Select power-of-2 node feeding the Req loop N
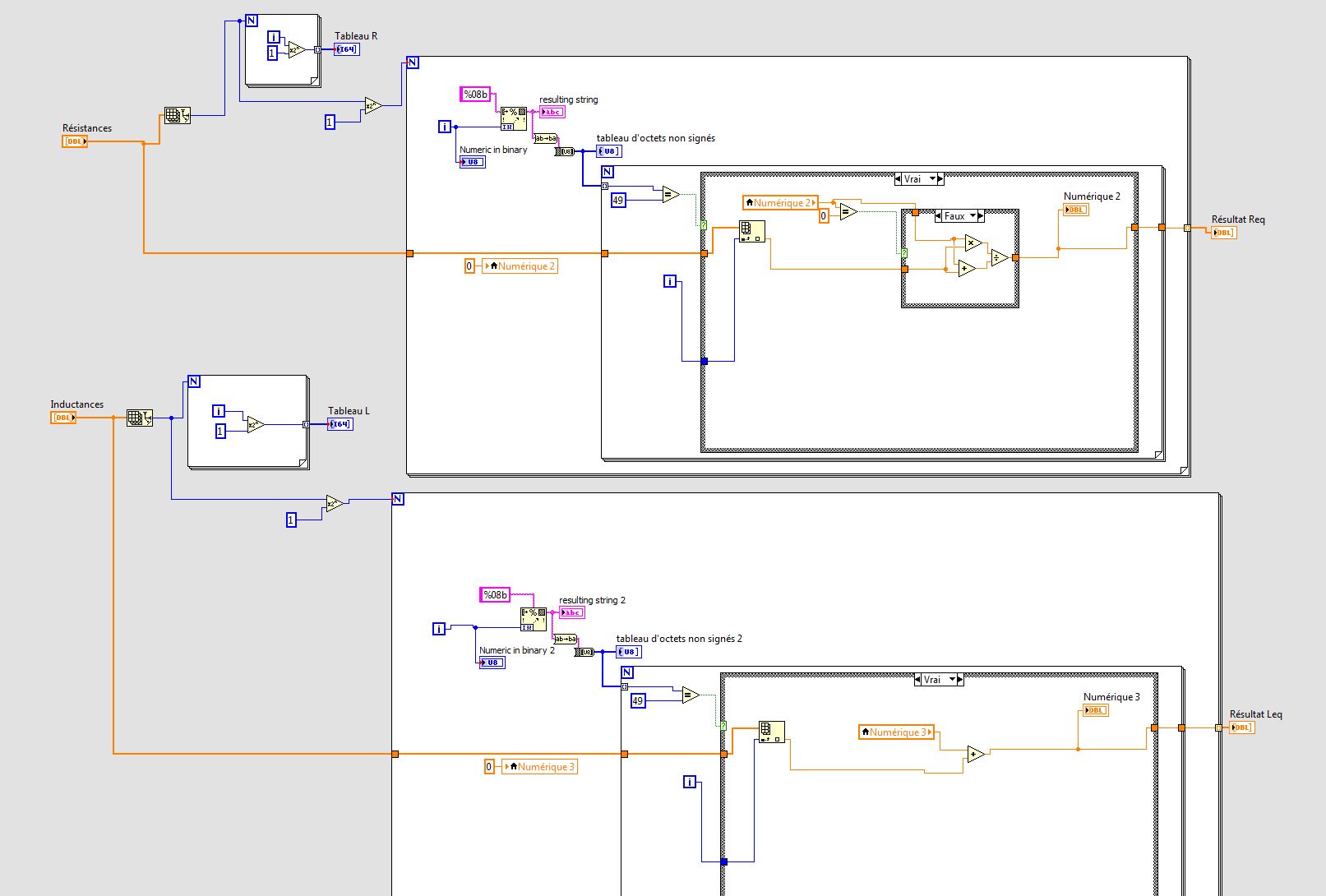1326x896 pixels. tap(373, 105)
